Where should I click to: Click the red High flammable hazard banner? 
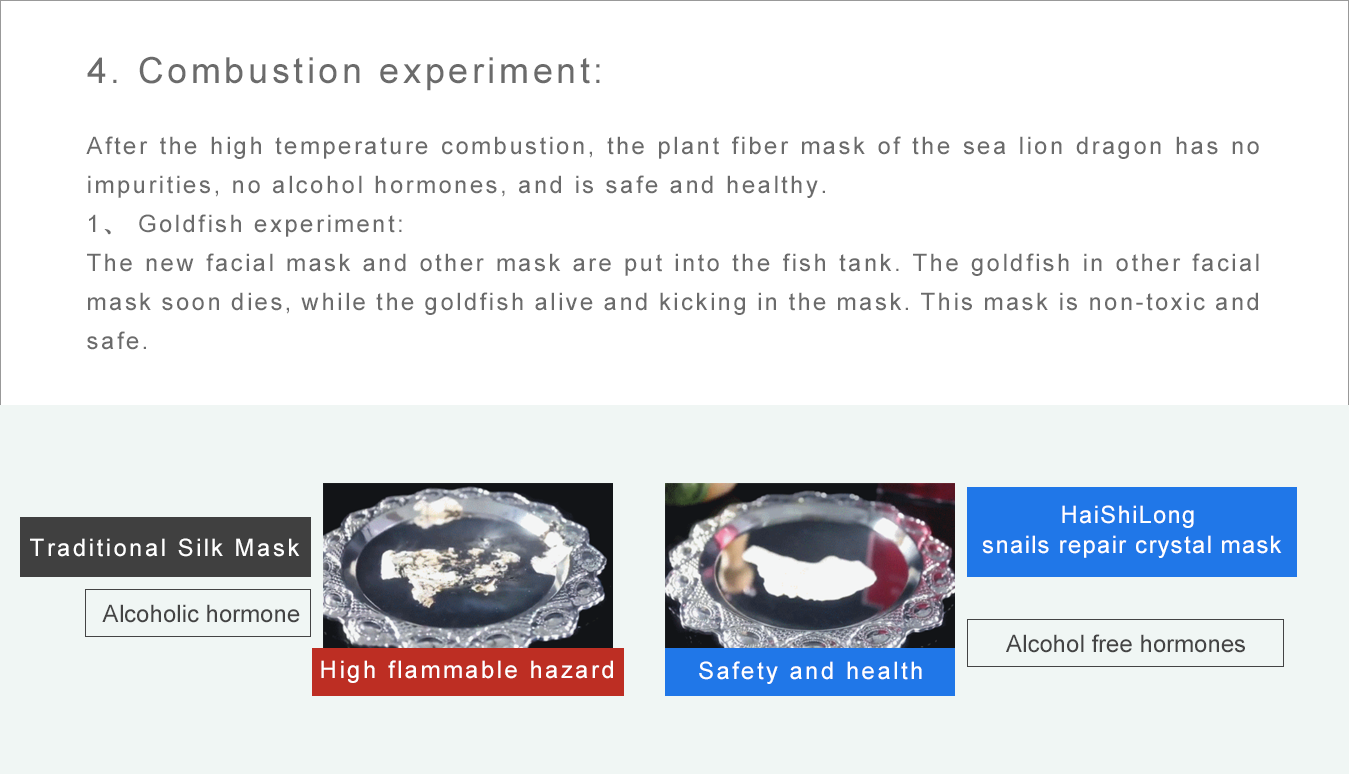click(x=468, y=670)
